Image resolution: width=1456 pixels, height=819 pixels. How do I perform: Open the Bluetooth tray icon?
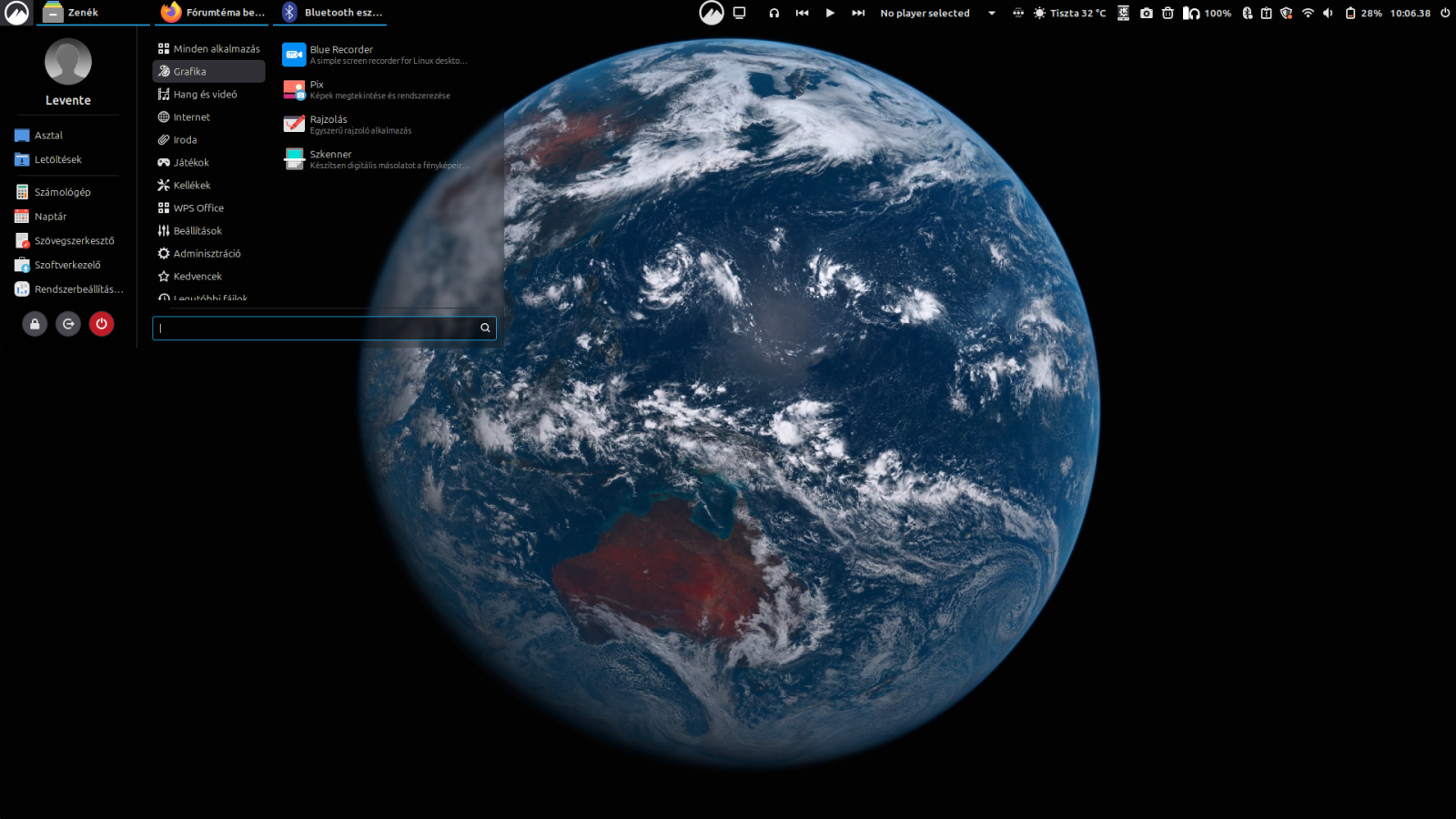tap(1247, 13)
